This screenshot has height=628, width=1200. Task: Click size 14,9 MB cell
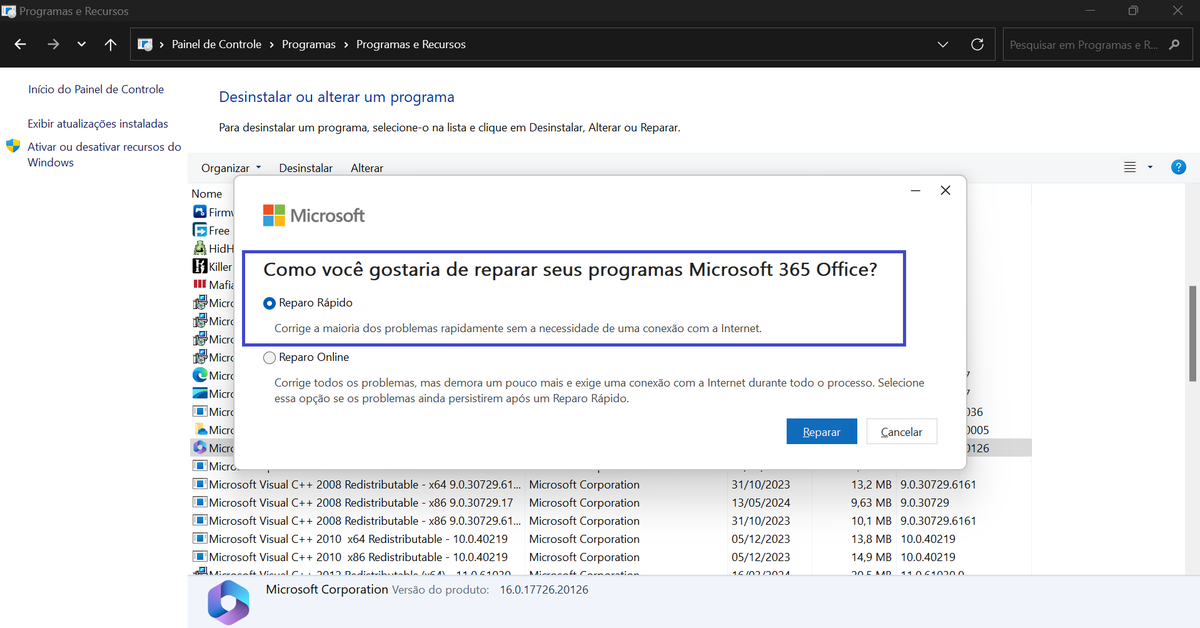(871, 557)
